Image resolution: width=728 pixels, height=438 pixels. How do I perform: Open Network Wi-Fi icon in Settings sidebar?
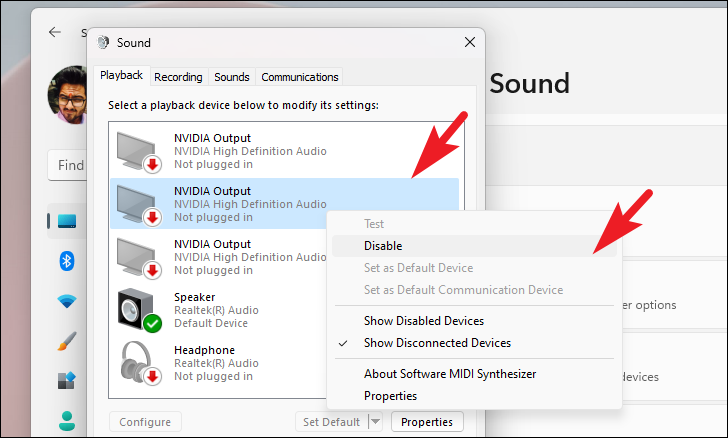click(x=67, y=301)
